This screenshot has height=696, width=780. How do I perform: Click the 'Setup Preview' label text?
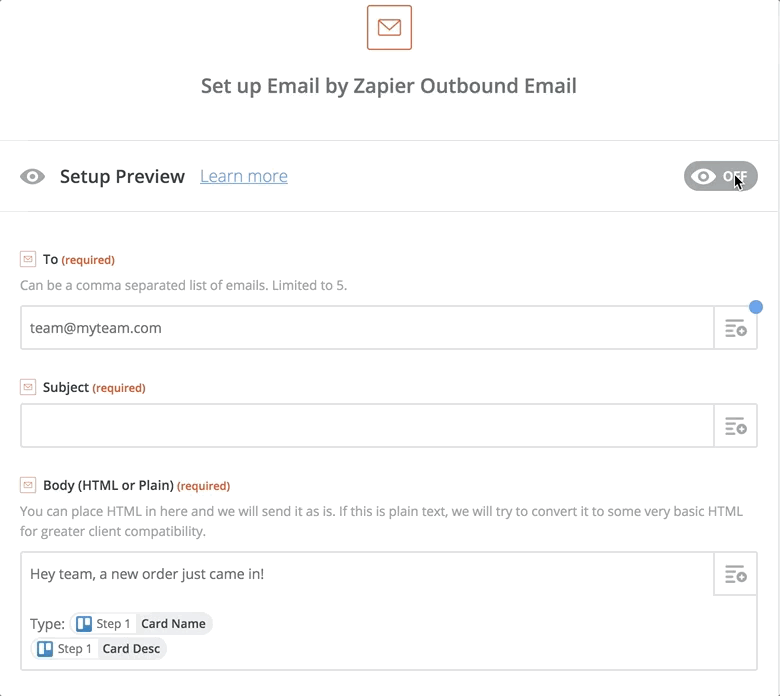pos(122,177)
